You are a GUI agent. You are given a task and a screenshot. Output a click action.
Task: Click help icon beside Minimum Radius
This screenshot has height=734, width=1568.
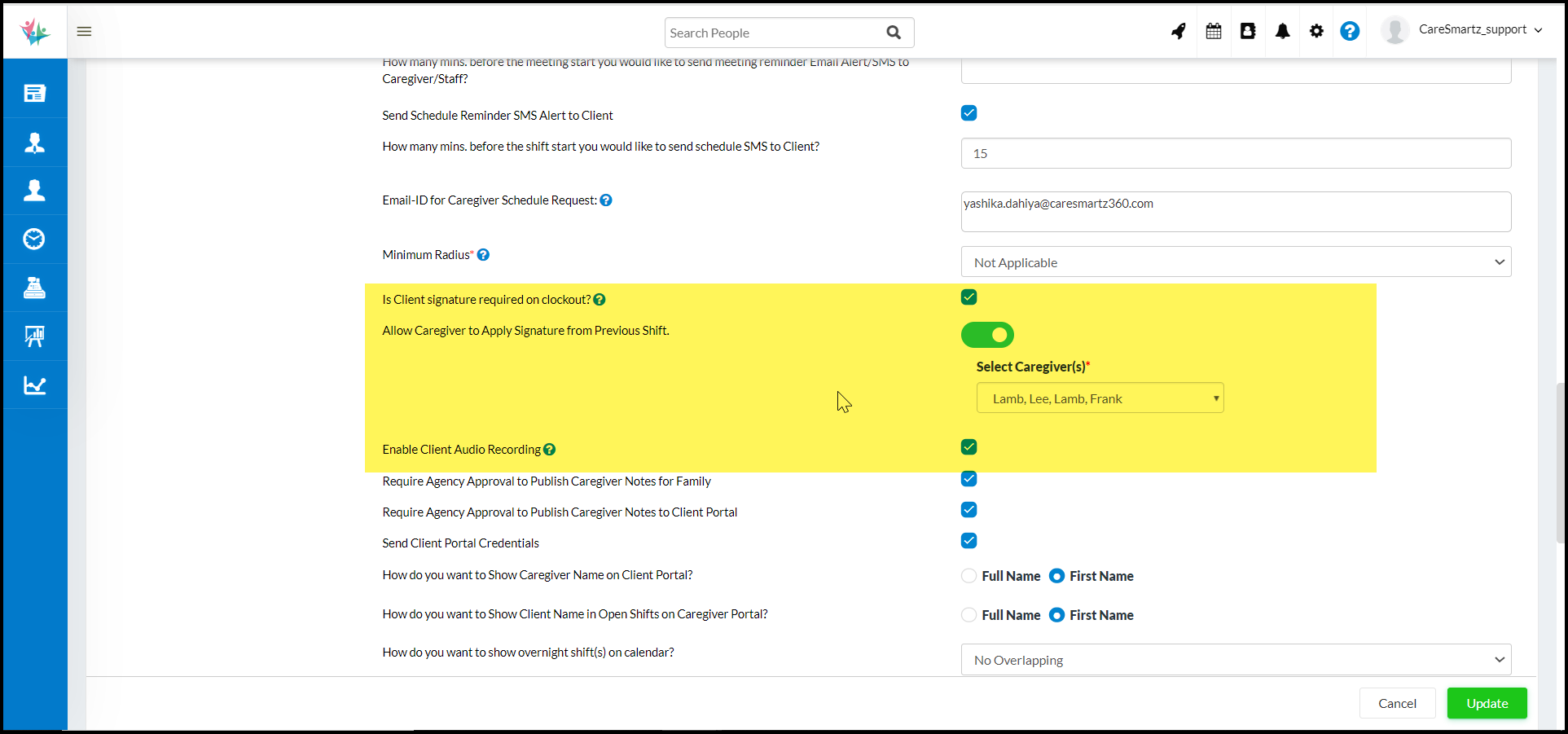(x=483, y=255)
